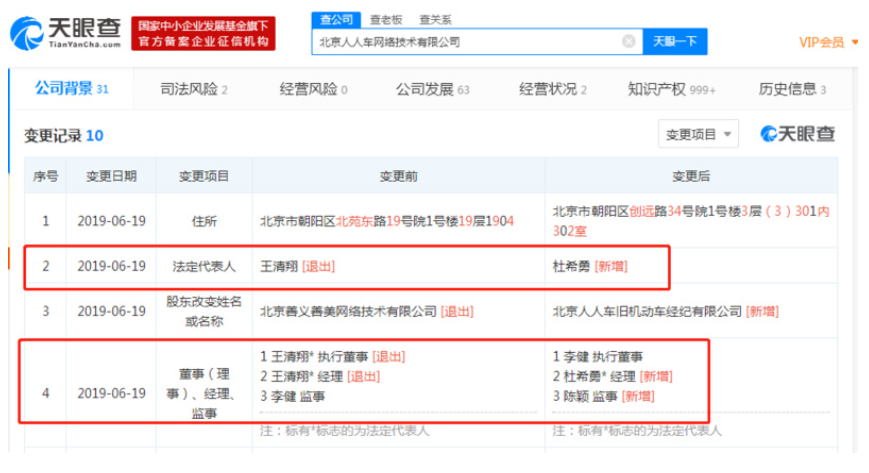869x473 pixels.
Task: Click the TianYanCha logo
Action: [x=65, y=33]
